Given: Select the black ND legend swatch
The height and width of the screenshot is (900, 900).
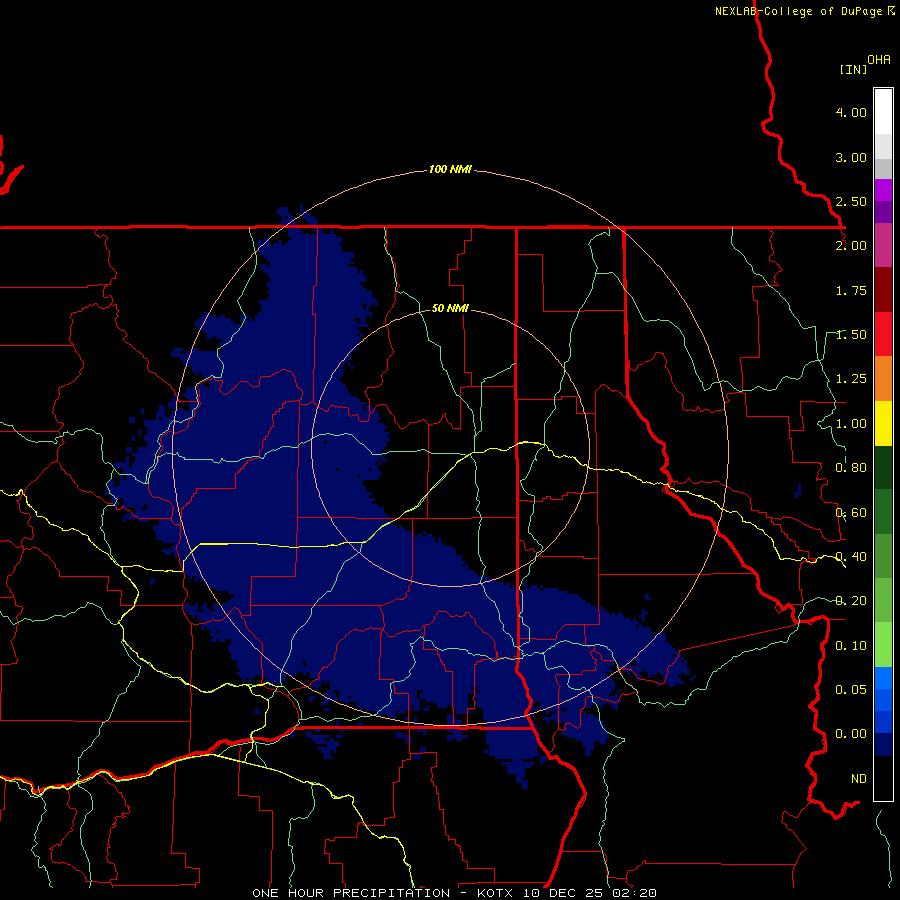Looking at the screenshot, I should tap(883, 778).
